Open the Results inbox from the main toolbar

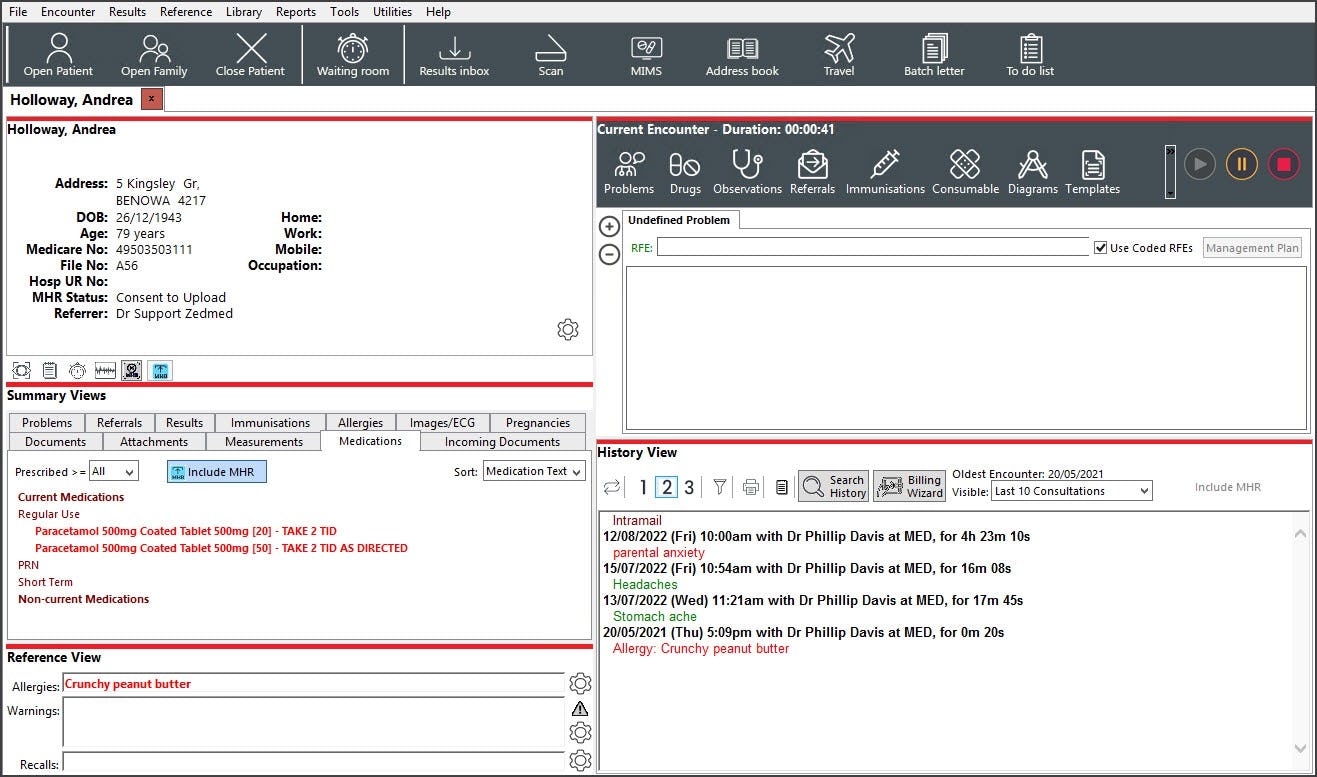[454, 52]
